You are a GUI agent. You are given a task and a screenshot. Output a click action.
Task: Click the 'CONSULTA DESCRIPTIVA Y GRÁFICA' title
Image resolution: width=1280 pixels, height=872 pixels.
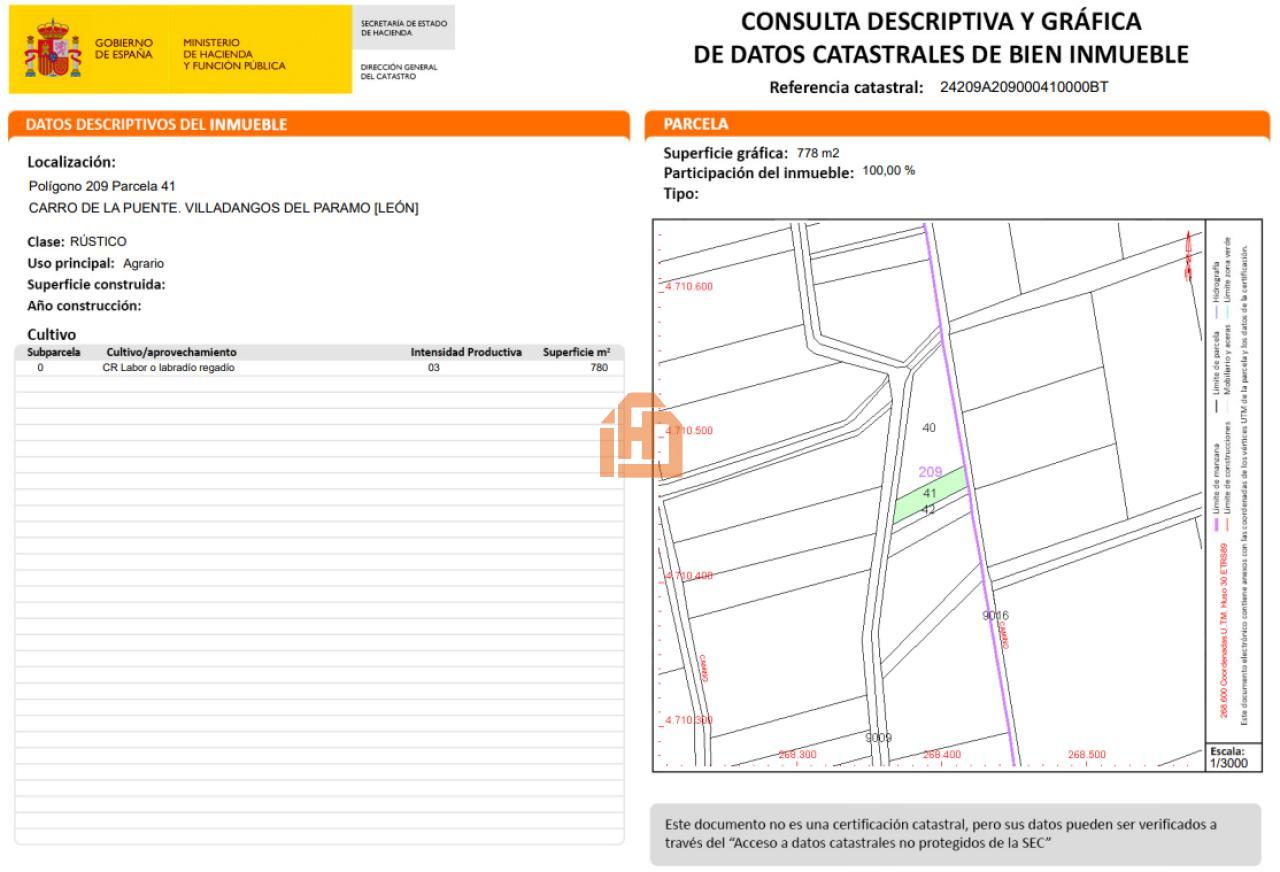click(x=941, y=21)
